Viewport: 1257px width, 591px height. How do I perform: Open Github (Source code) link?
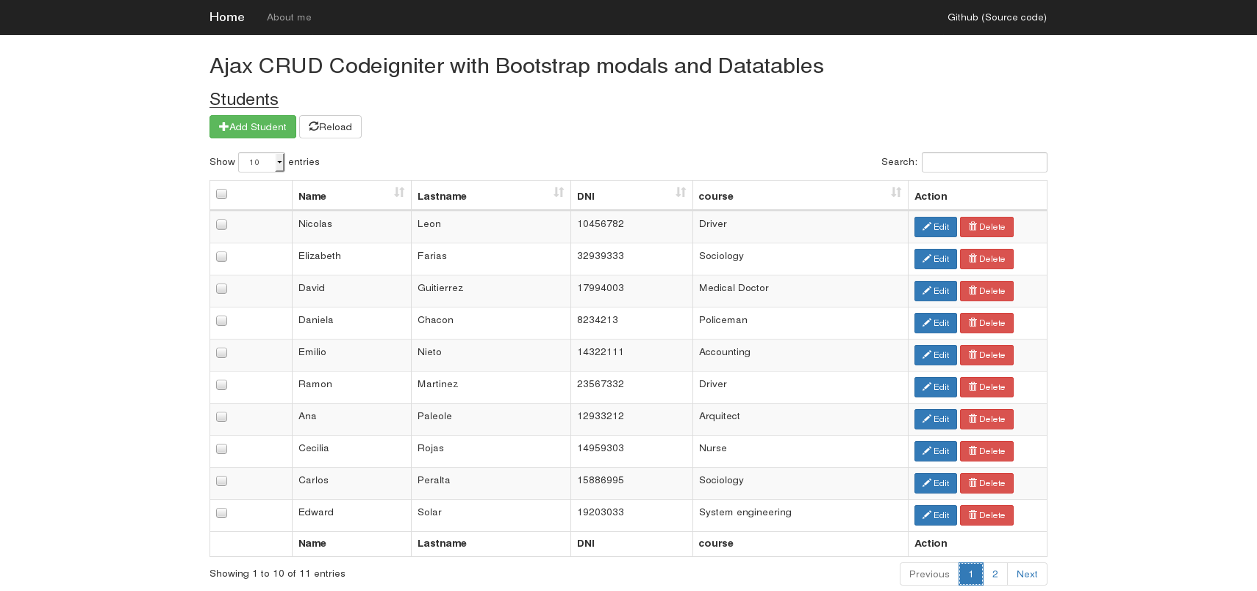pos(996,17)
